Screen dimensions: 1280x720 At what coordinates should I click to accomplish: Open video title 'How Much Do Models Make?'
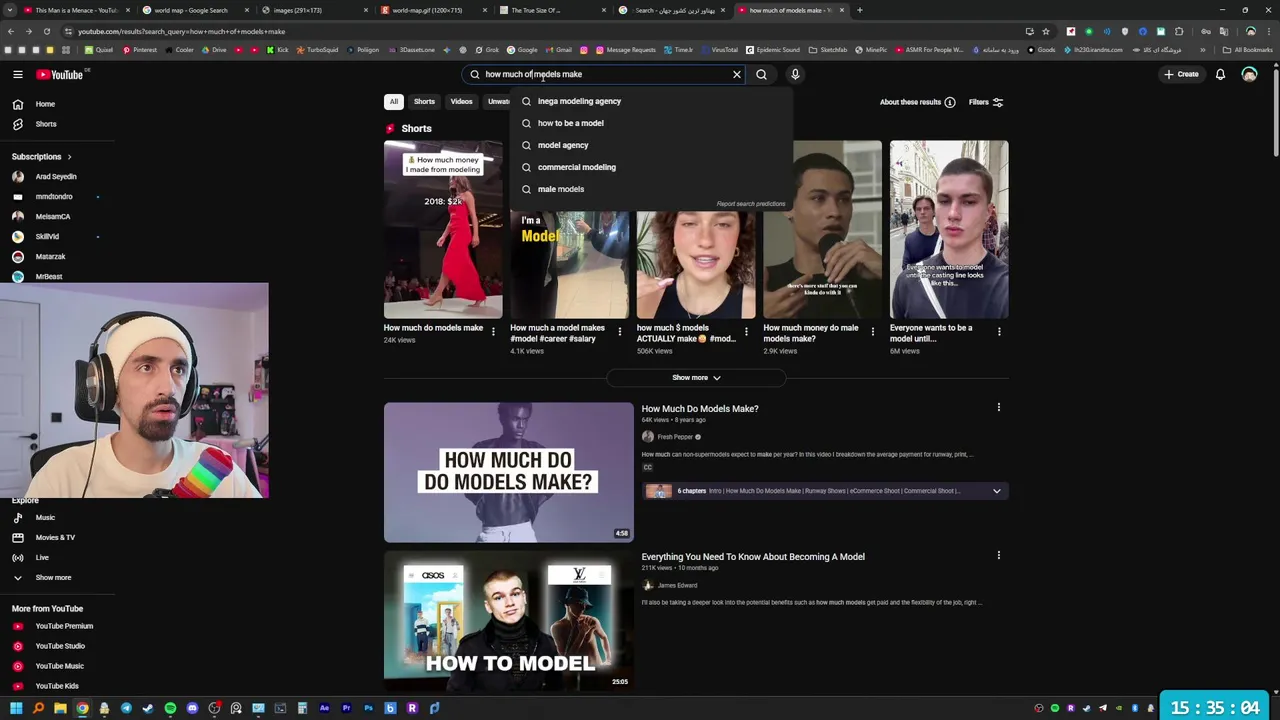tap(700, 408)
